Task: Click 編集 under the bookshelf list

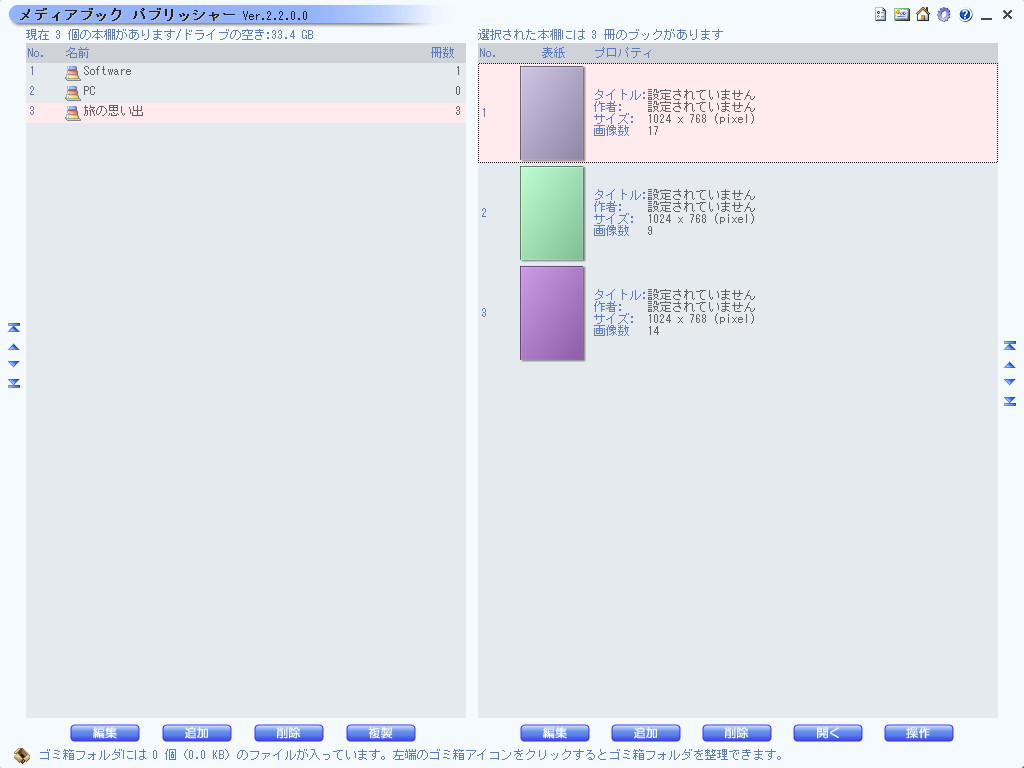Action: click(x=104, y=732)
